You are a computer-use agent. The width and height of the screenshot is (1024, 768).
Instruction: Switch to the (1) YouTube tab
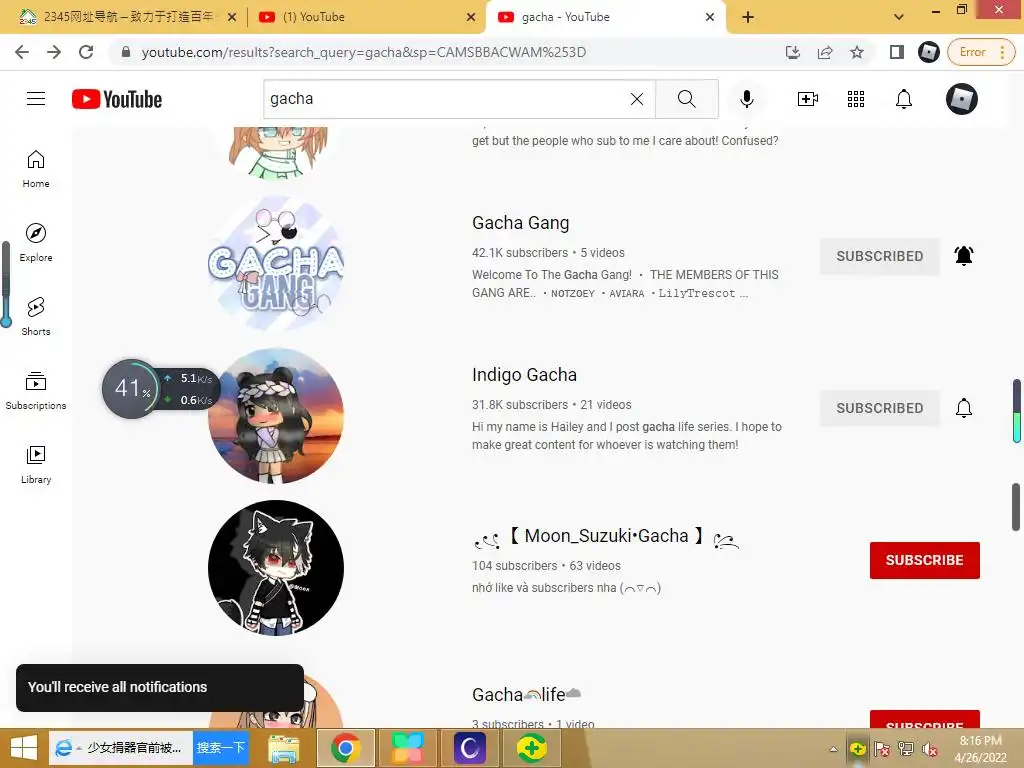tap(366, 17)
